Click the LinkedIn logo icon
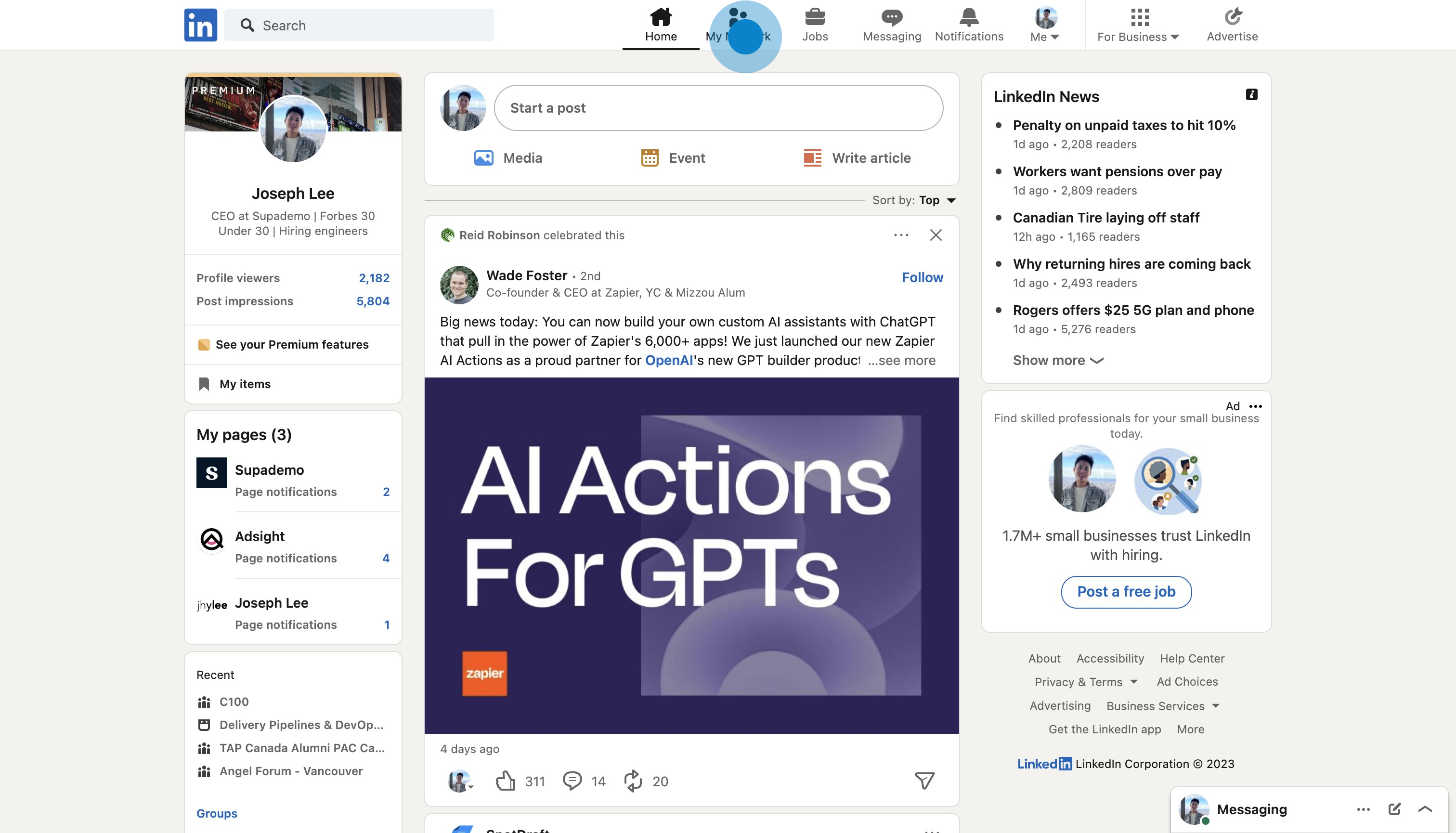The width and height of the screenshot is (1456, 833). pos(200,25)
